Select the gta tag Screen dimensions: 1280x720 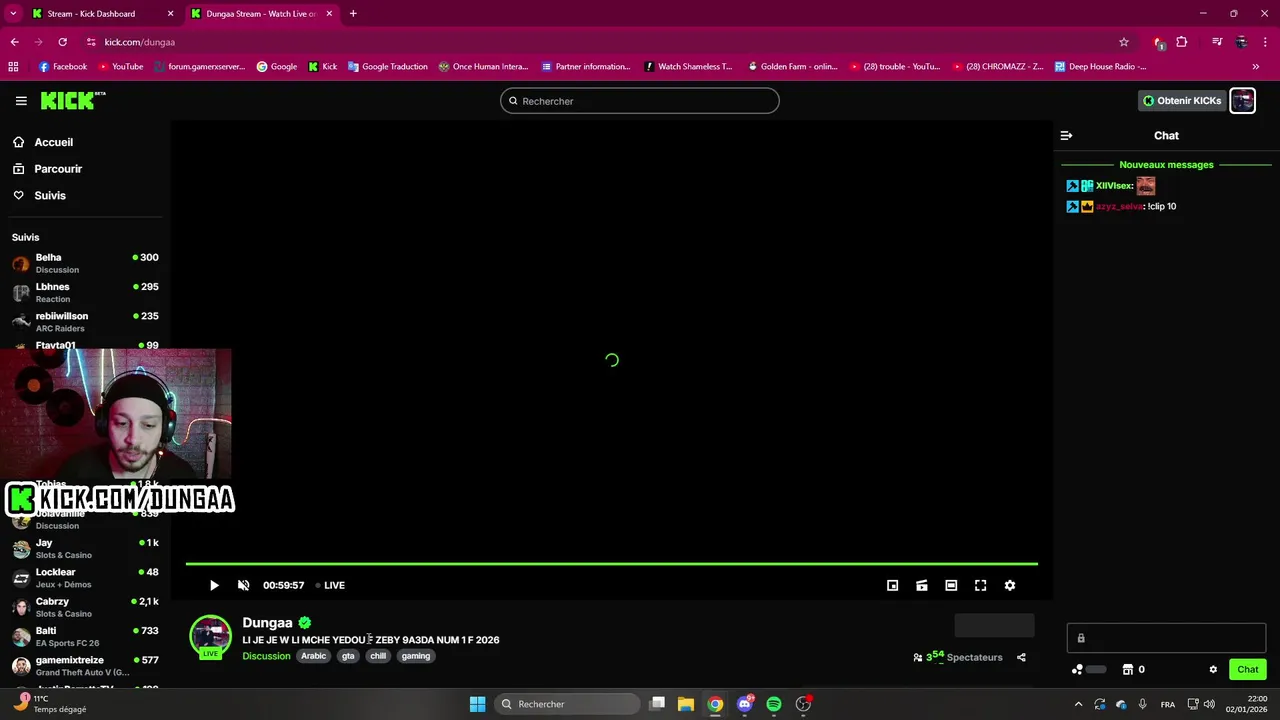pyautogui.click(x=348, y=656)
